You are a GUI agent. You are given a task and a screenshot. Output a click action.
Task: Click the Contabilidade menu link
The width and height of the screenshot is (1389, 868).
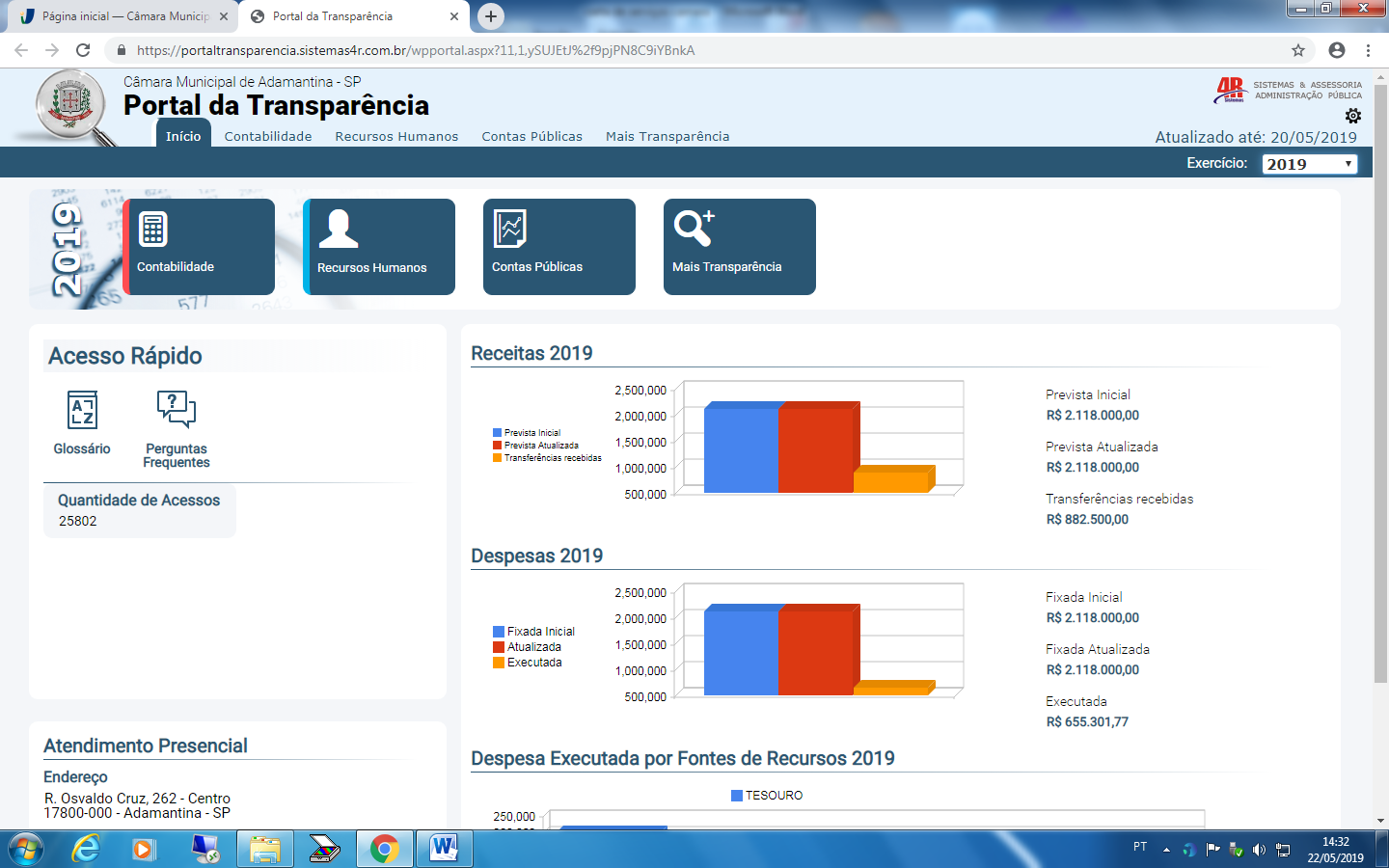click(268, 136)
